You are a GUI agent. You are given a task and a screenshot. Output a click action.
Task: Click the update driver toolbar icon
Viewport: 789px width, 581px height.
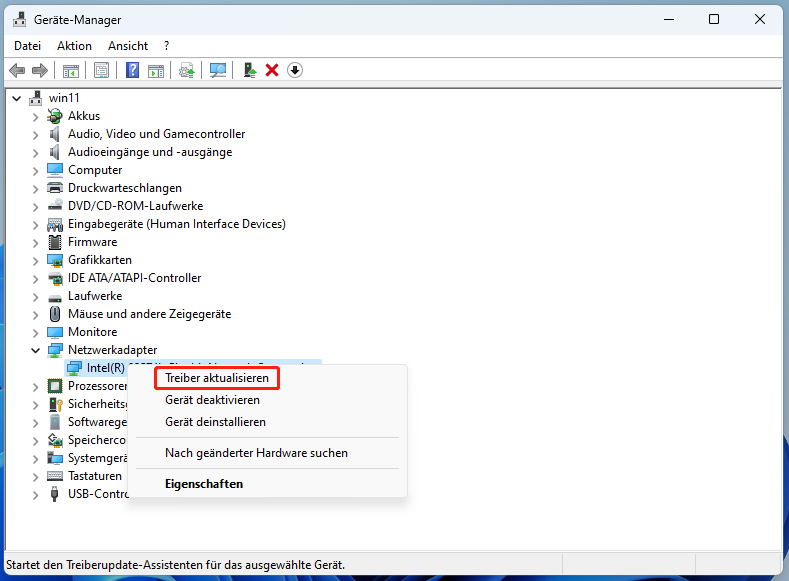click(187, 70)
